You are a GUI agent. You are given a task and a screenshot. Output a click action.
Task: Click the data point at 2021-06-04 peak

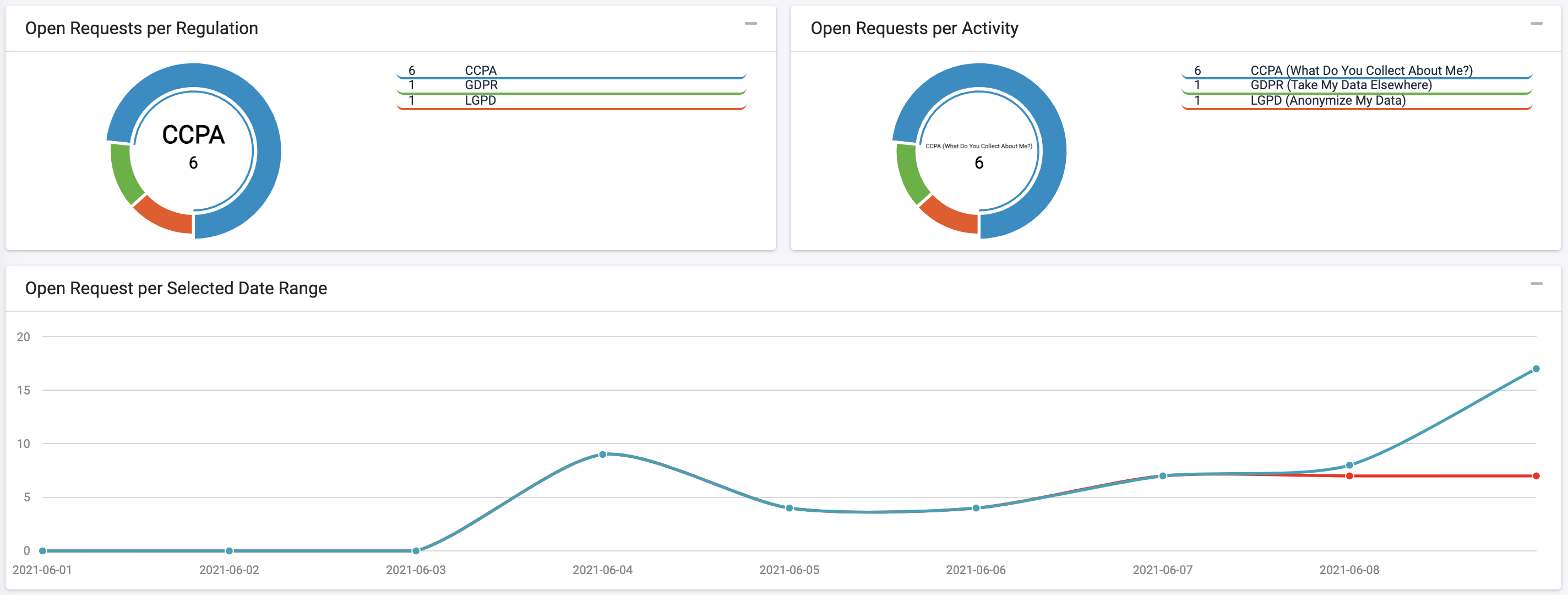point(603,455)
